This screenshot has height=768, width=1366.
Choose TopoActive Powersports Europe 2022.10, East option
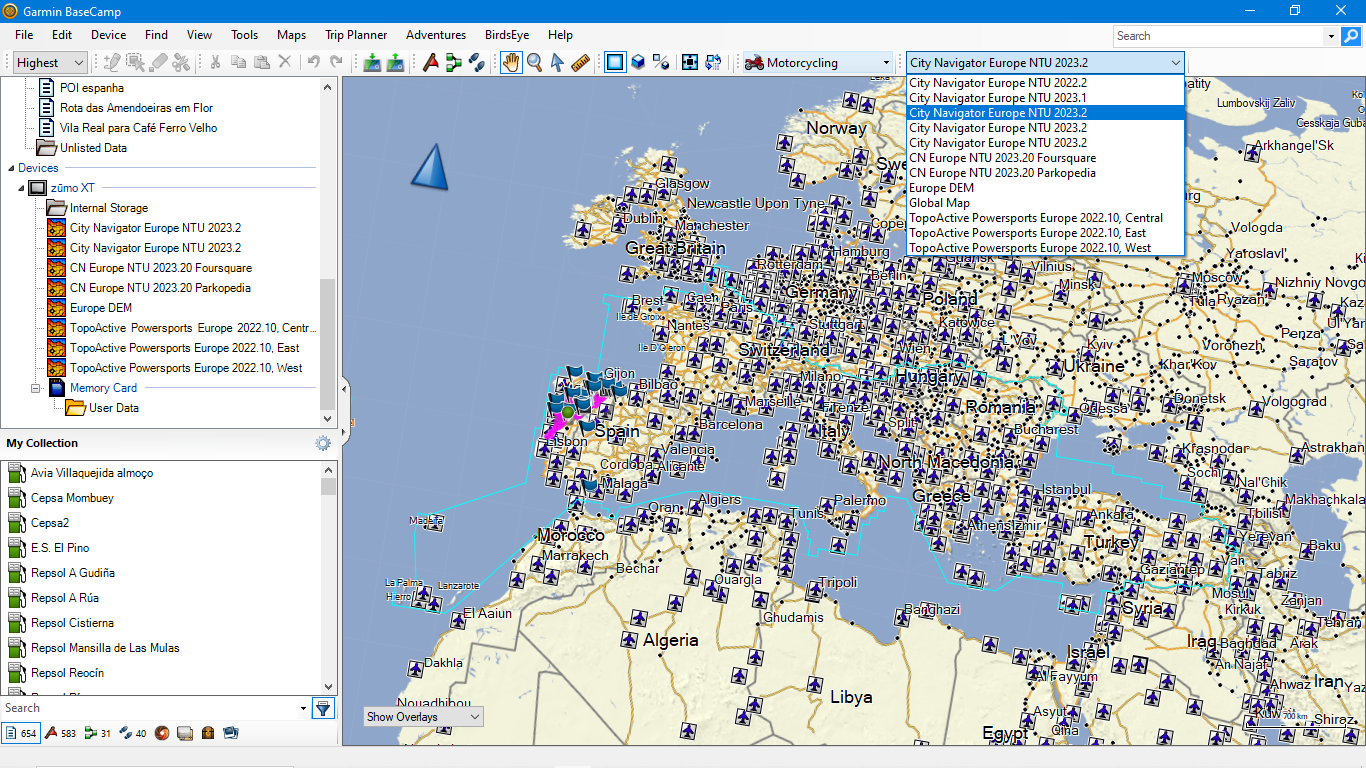coord(1045,233)
